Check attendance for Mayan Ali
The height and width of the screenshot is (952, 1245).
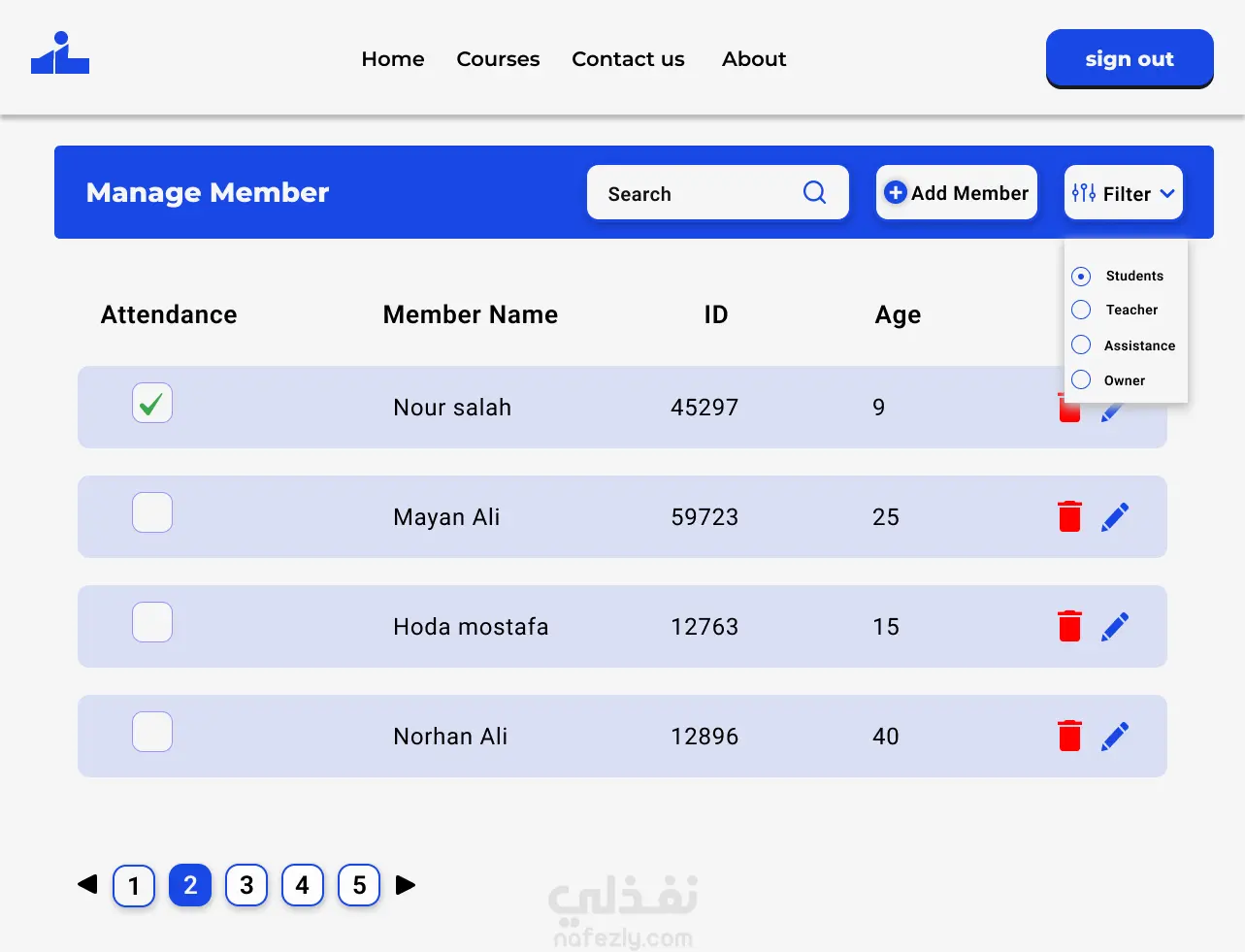point(152,512)
